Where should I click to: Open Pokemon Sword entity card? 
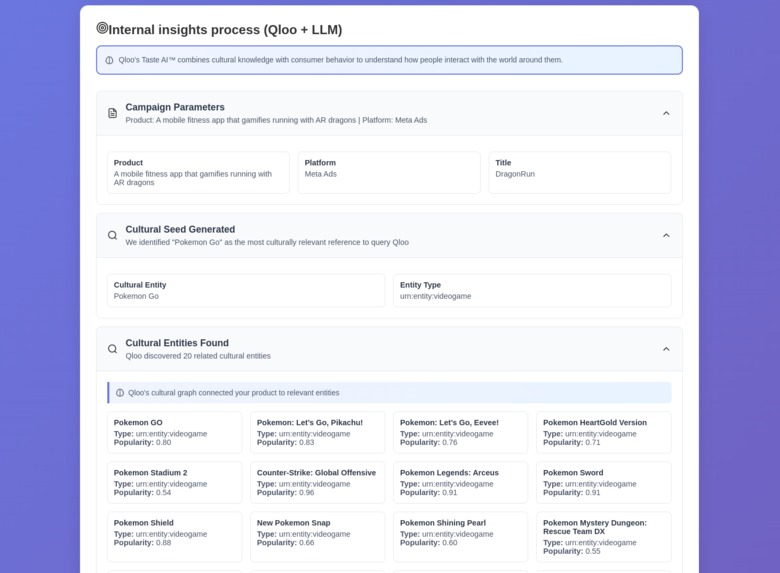[604, 482]
